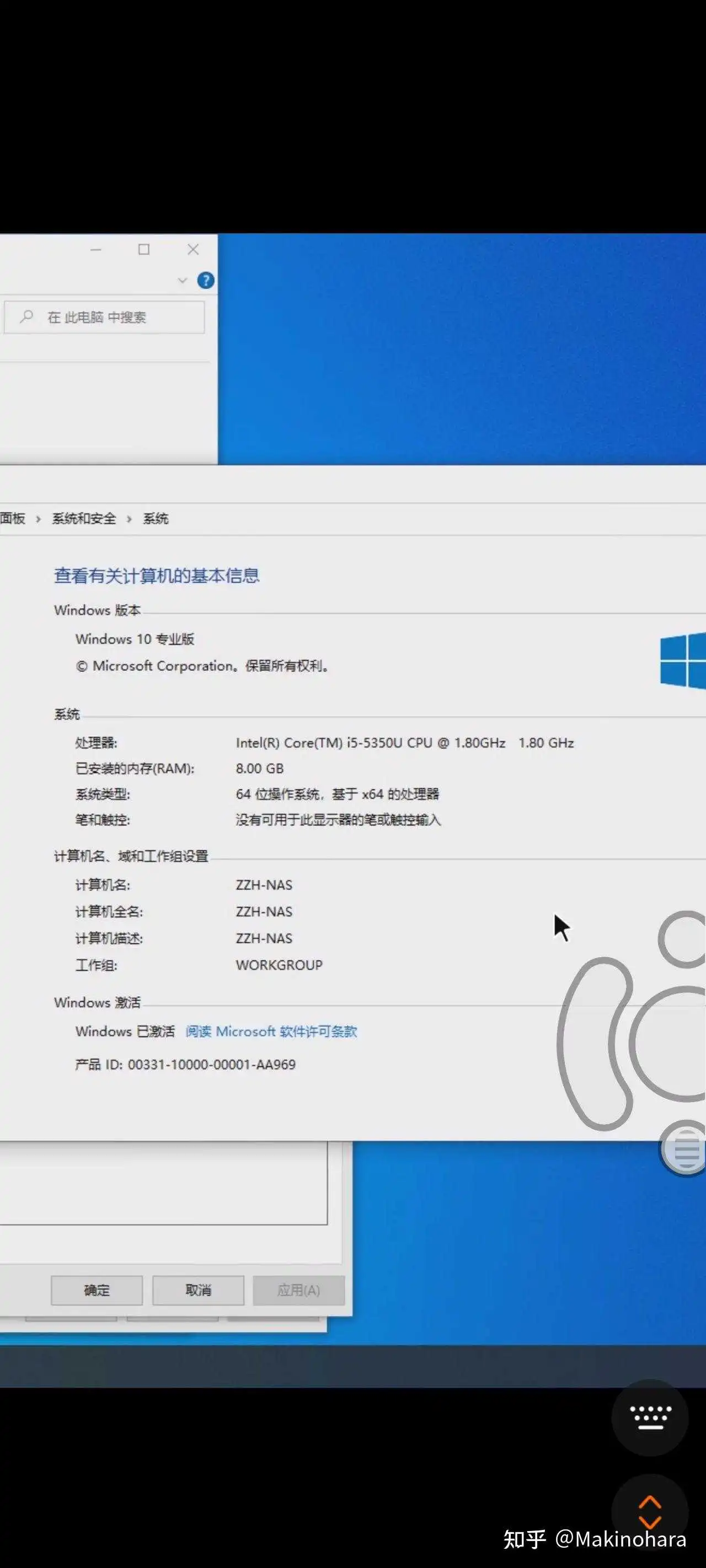Select the copyright line '© Microsoft Corporation。保留所有权利。'
The width and height of the screenshot is (706, 1568).
click(x=203, y=665)
